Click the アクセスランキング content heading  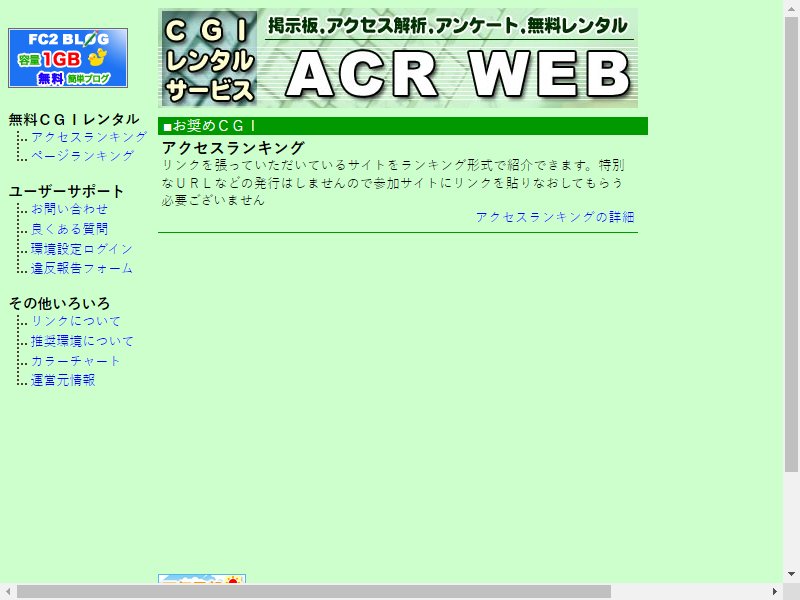point(233,148)
